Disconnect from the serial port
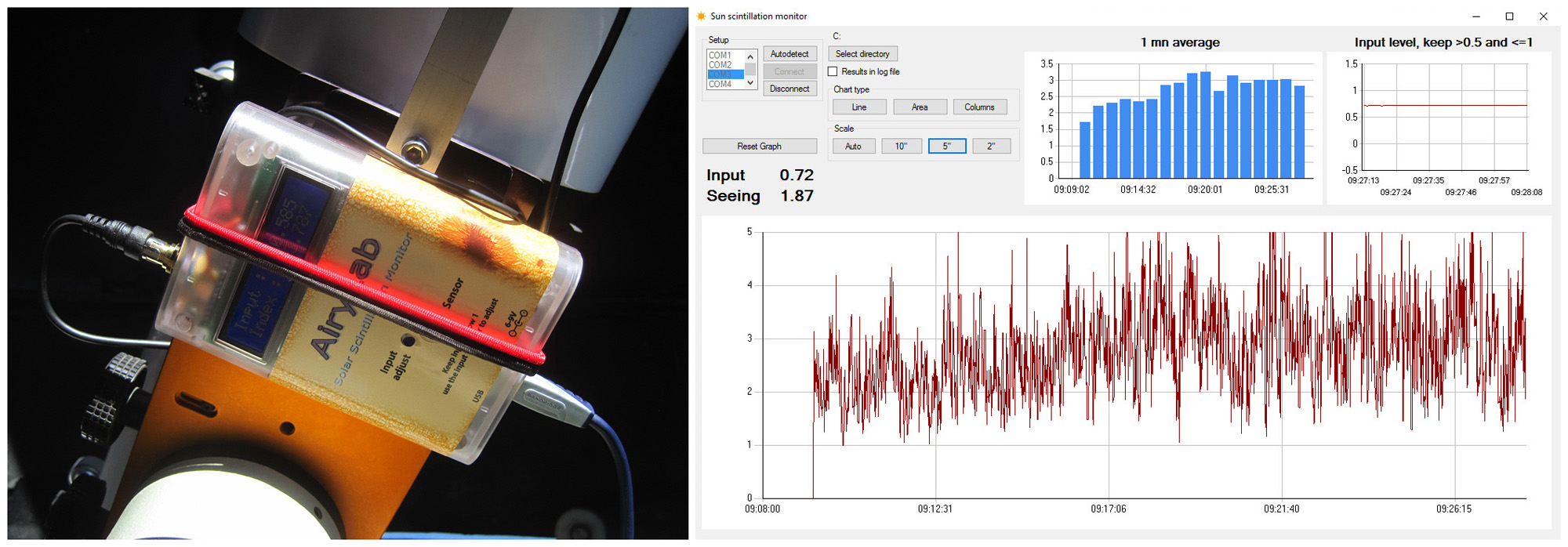 coord(789,89)
